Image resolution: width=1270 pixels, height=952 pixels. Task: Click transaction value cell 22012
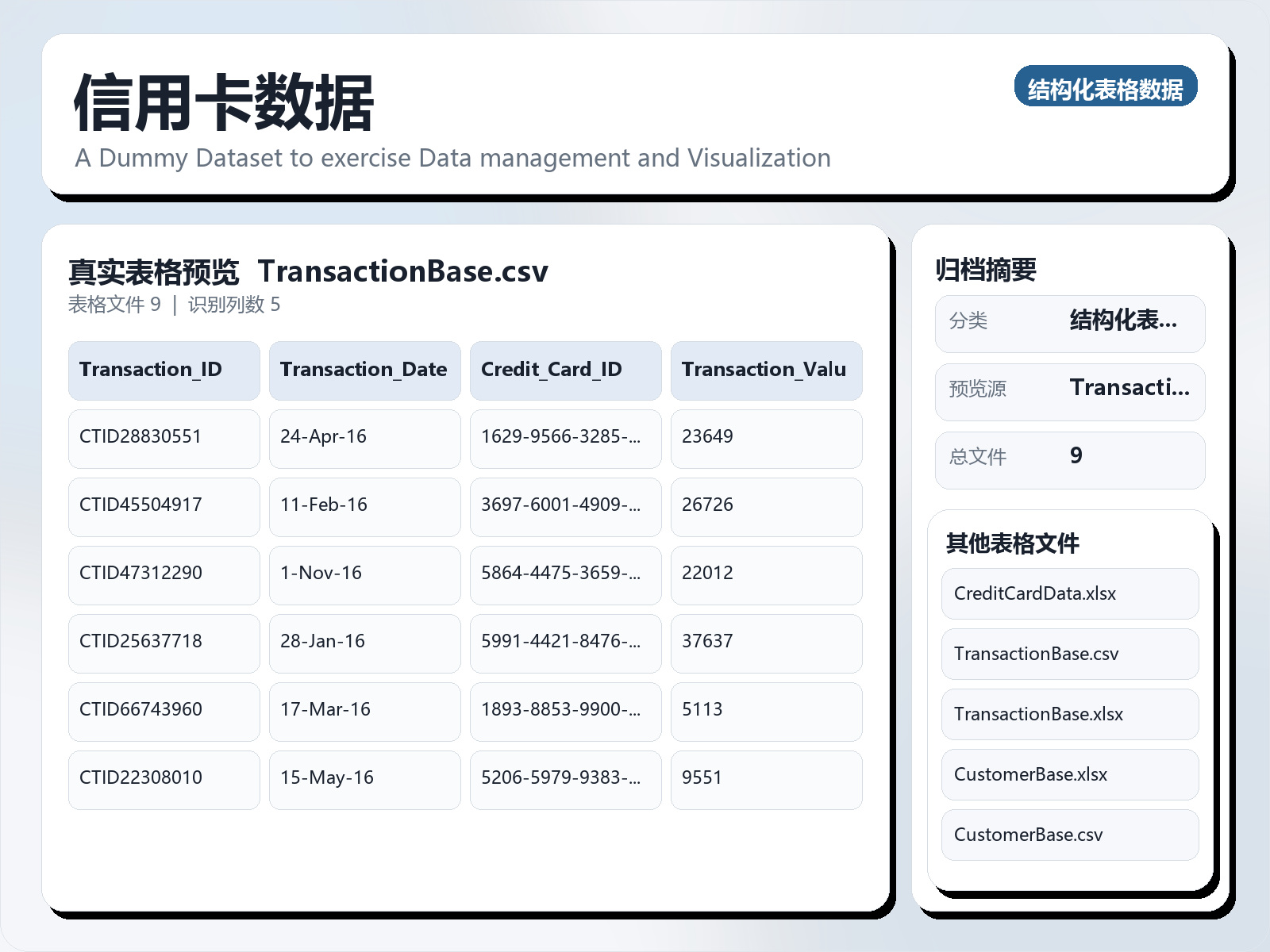[x=766, y=574]
